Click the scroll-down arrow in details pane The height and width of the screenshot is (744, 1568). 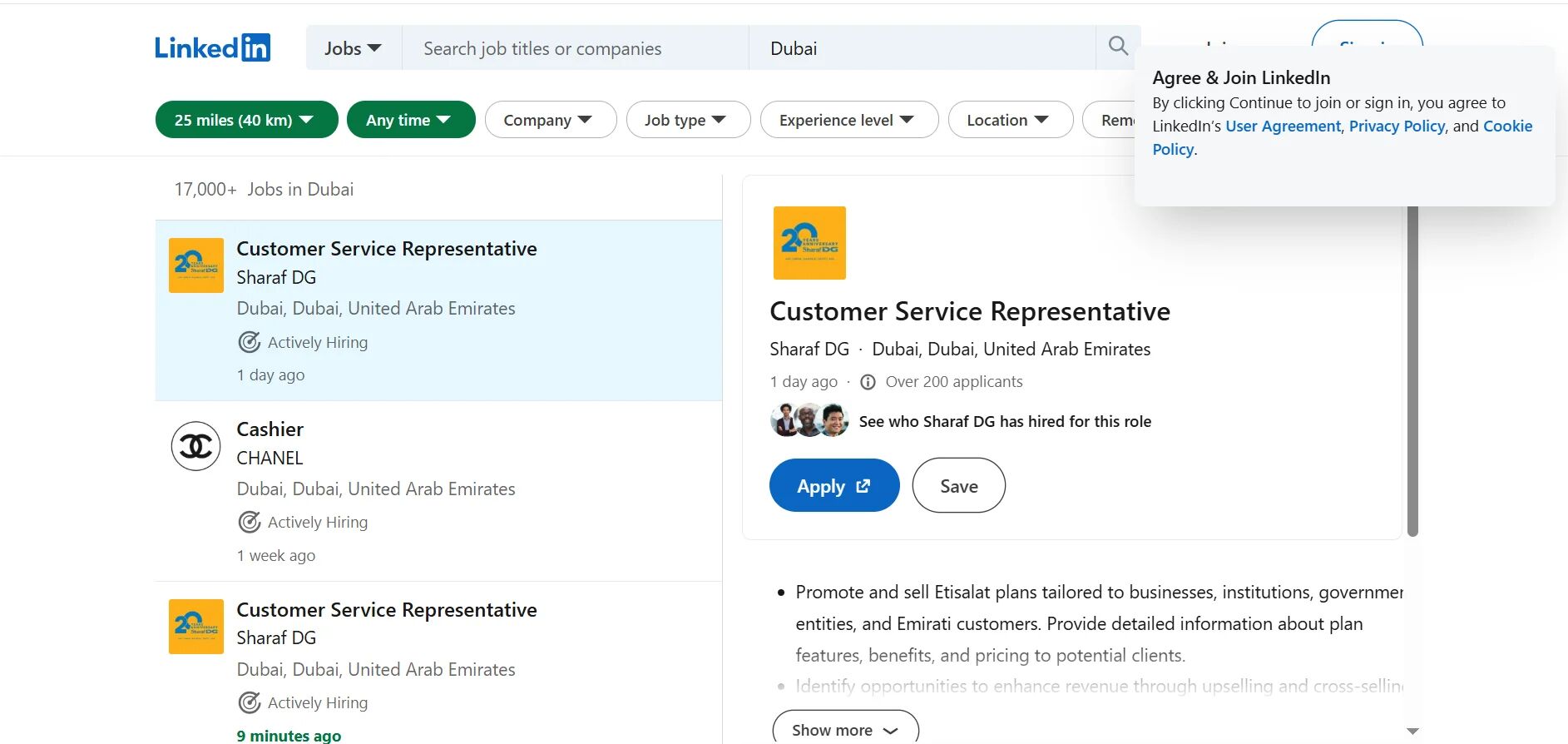tap(1412, 731)
